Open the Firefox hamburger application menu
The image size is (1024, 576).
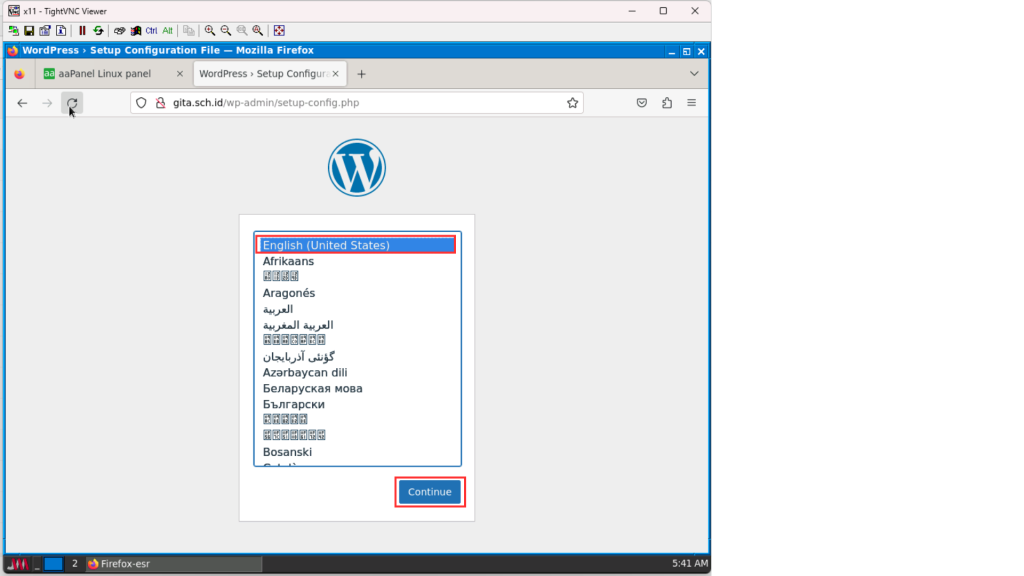click(692, 103)
